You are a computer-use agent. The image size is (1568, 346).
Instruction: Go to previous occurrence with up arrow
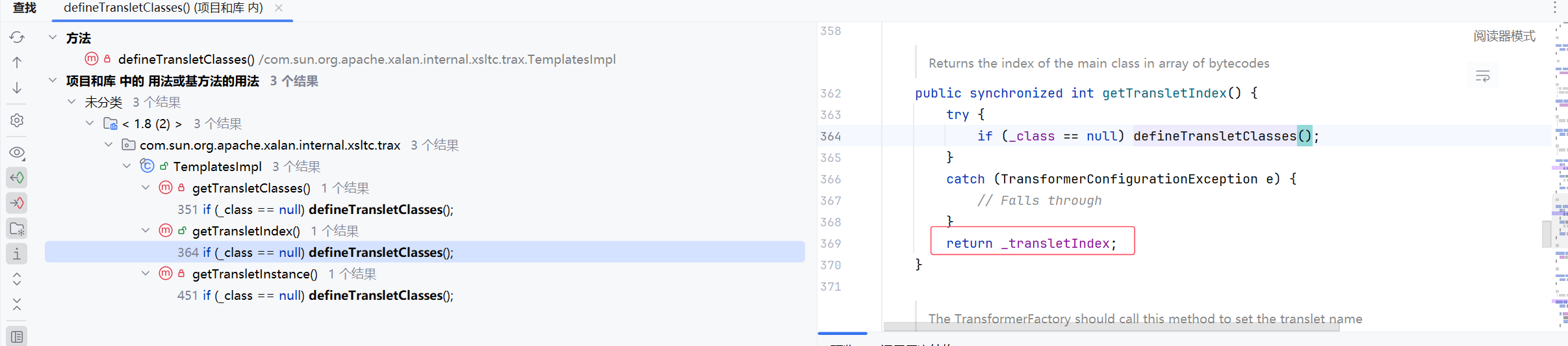click(17, 62)
